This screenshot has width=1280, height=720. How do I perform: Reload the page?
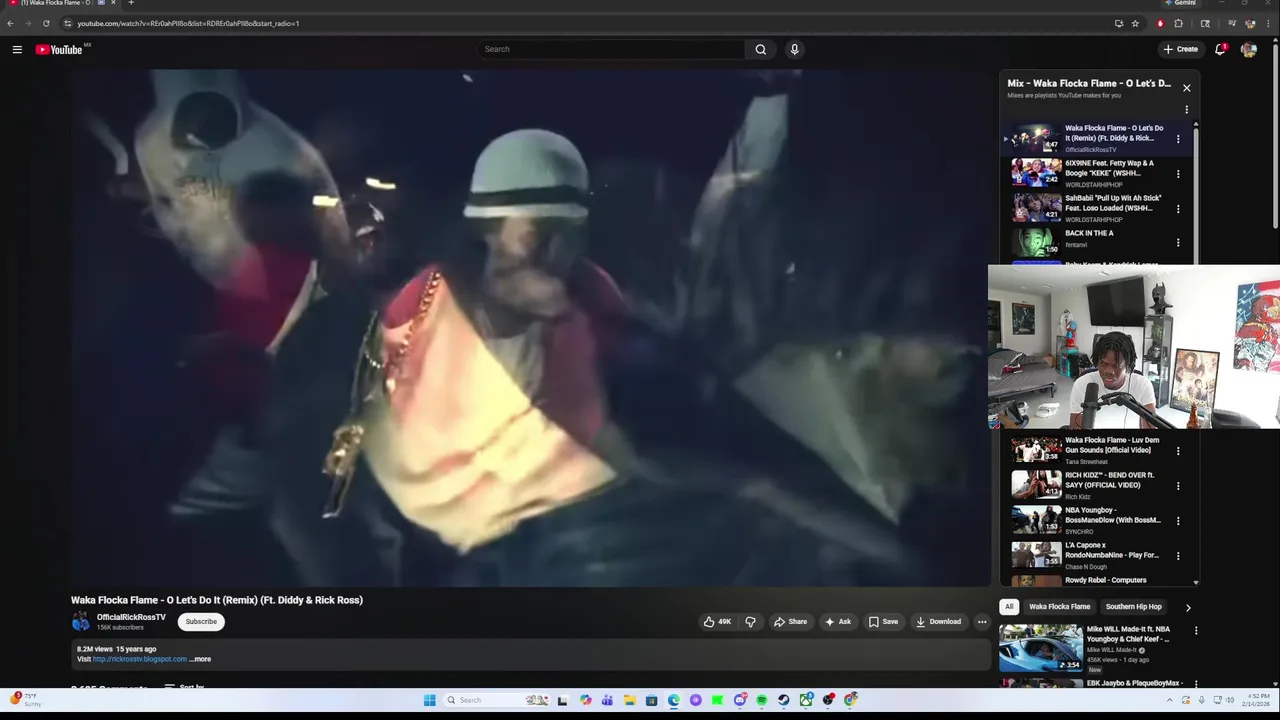(x=46, y=23)
